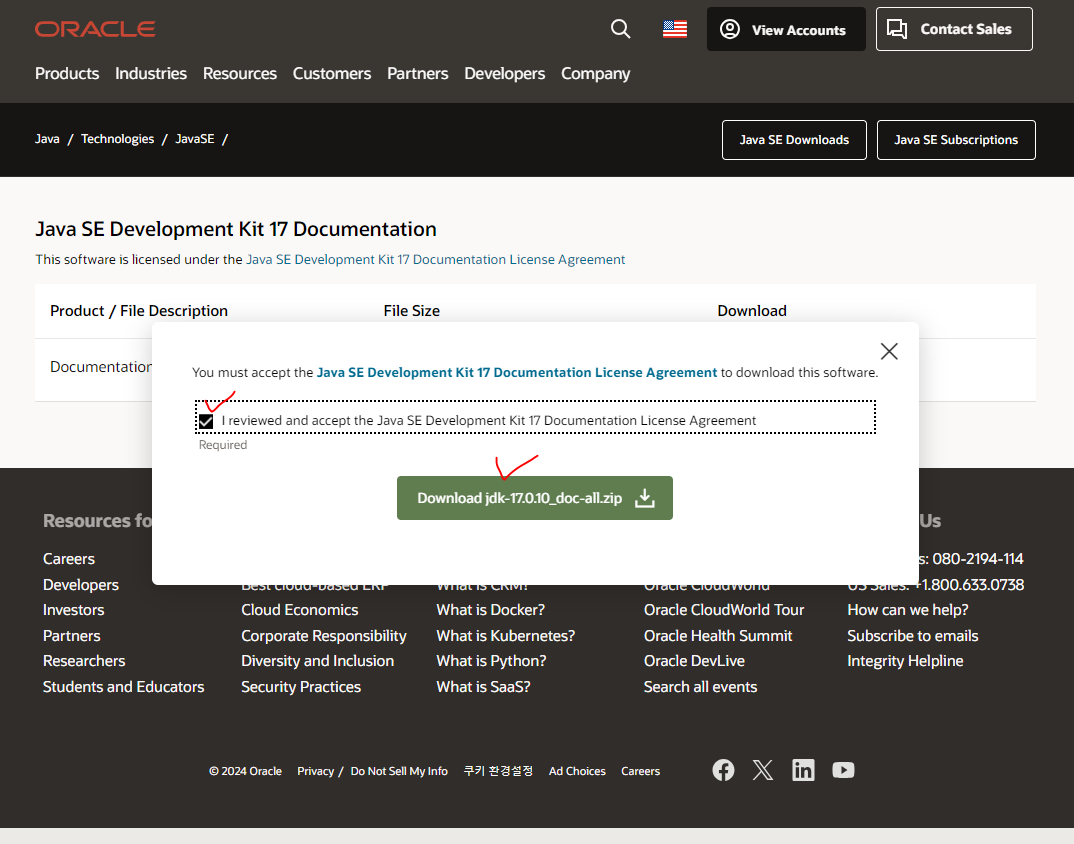The image size is (1074, 844).
Task: Open the footer Developers link
Action: (x=81, y=585)
